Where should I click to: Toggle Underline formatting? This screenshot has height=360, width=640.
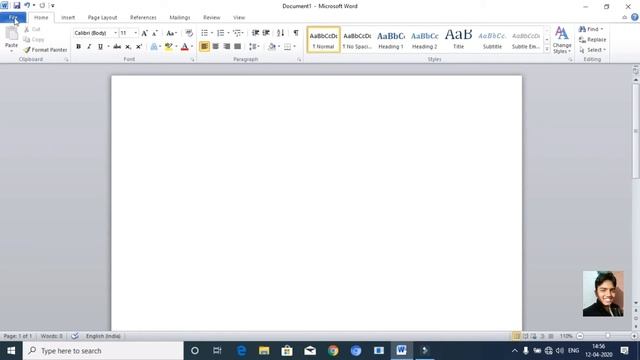click(100, 47)
